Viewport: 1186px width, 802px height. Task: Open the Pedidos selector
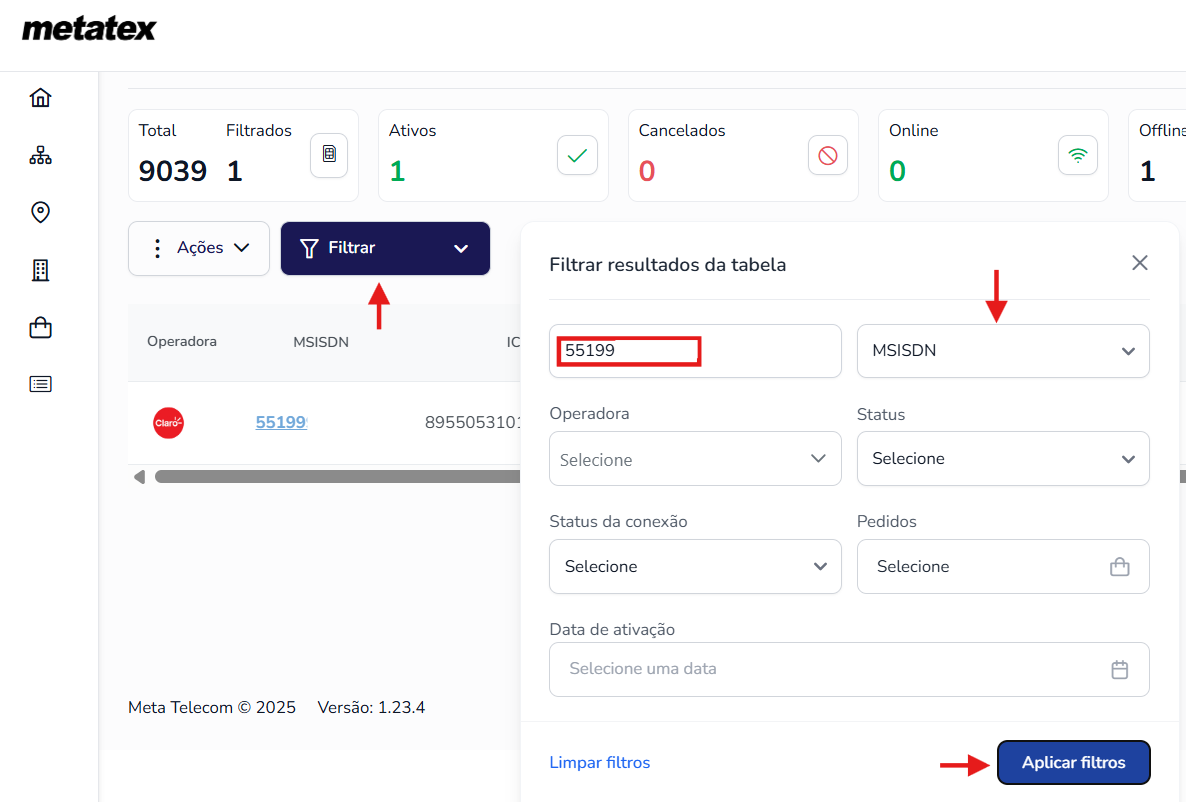tap(1003, 567)
